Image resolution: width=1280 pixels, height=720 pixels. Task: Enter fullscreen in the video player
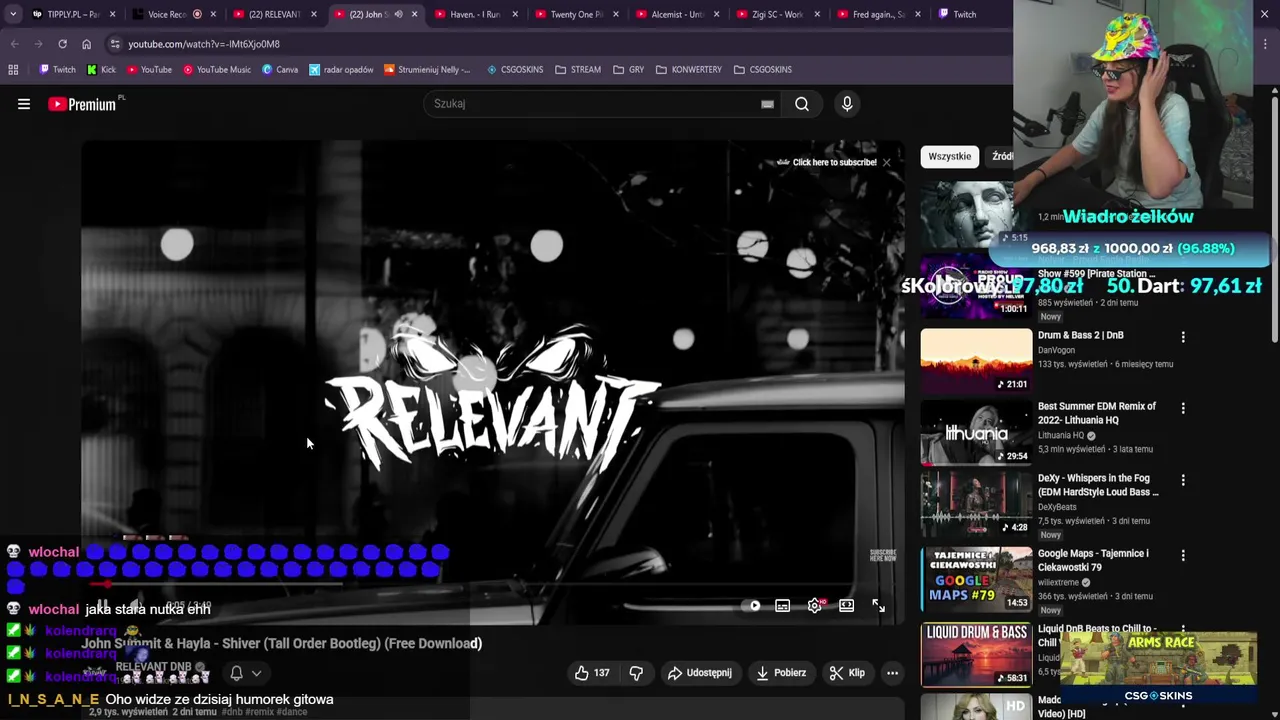(x=878, y=606)
